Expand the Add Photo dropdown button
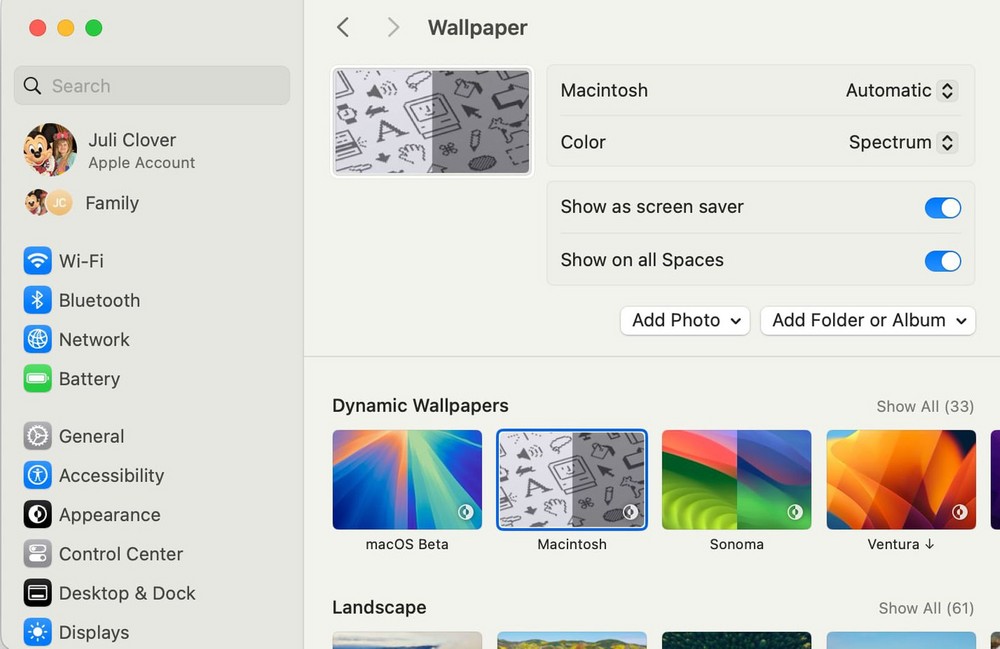 [x=685, y=321]
